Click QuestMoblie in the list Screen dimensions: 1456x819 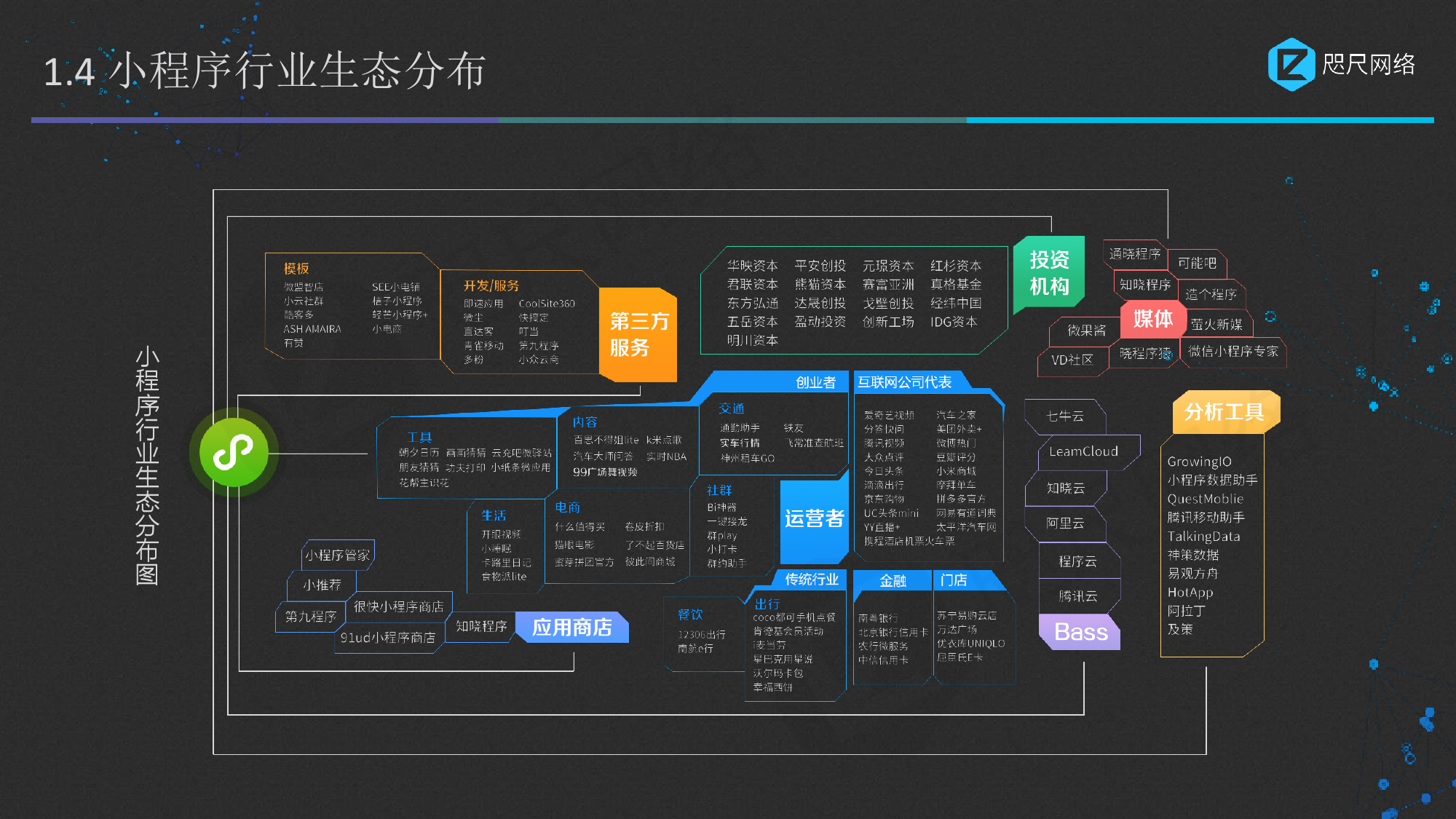click(1206, 499)
